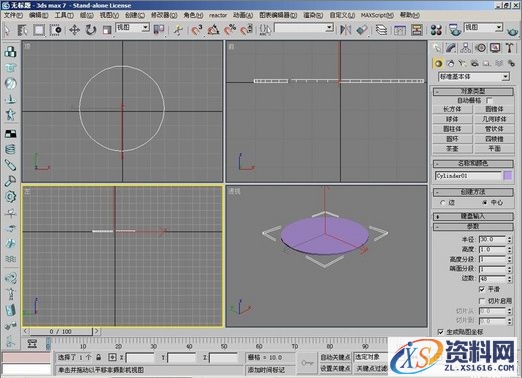Screen dimensions: 522x378
Task: Select the Scale tool
Action: tap(107, 30)
